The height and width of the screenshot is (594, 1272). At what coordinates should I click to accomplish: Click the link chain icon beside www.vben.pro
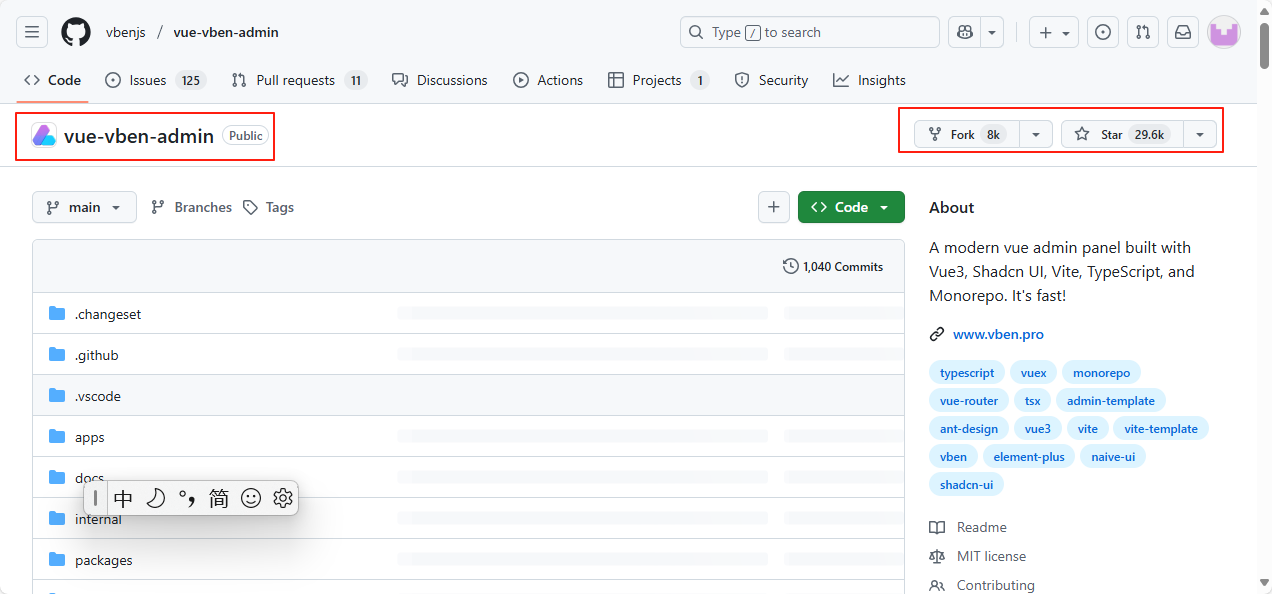click(937, 334)
